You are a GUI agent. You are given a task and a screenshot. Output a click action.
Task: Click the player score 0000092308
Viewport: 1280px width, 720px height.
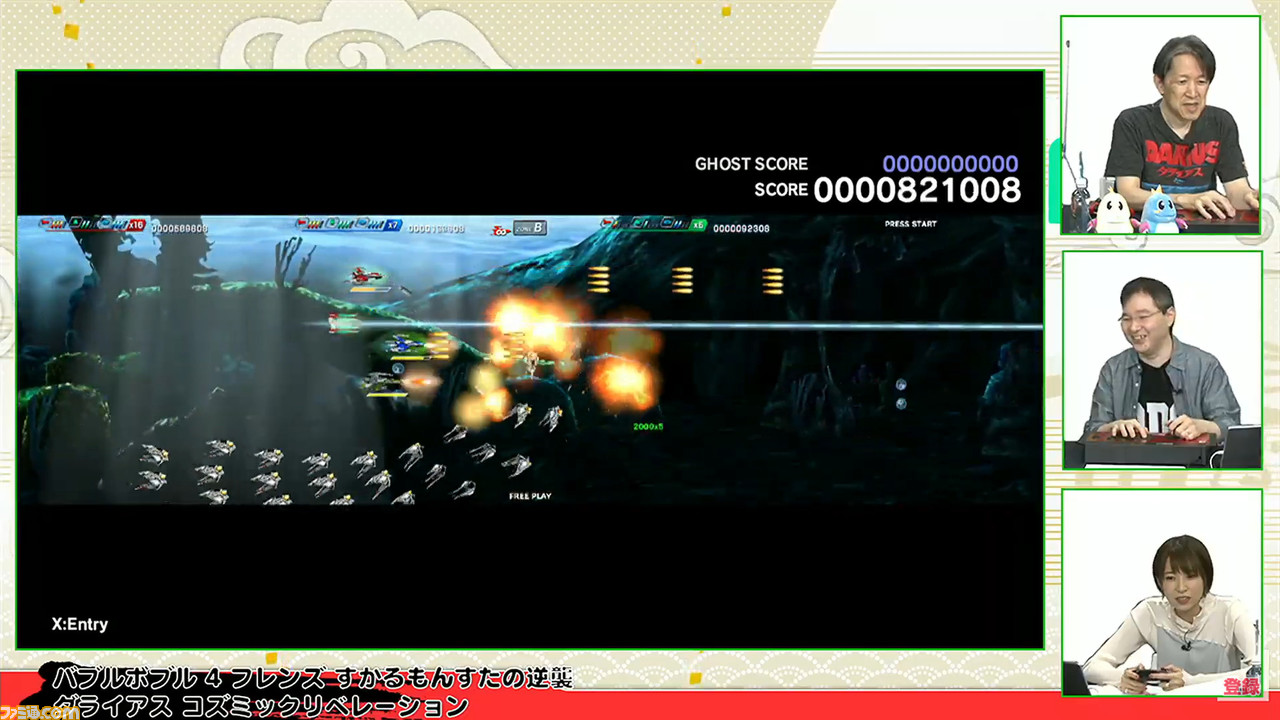(x=741, y=228)
